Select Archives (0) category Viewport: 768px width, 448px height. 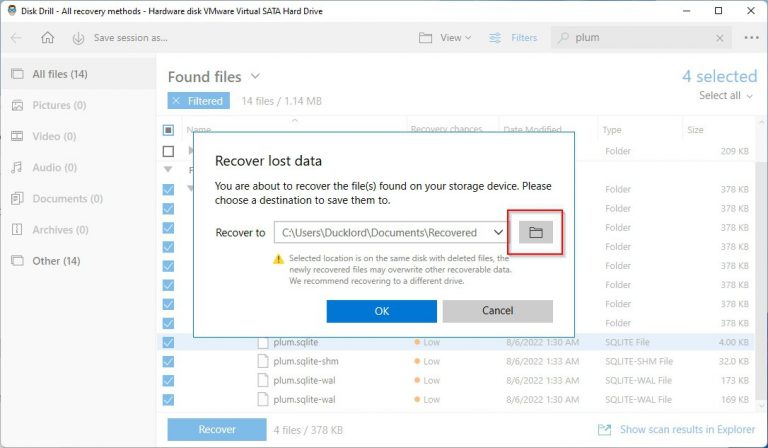pos(78,230)
